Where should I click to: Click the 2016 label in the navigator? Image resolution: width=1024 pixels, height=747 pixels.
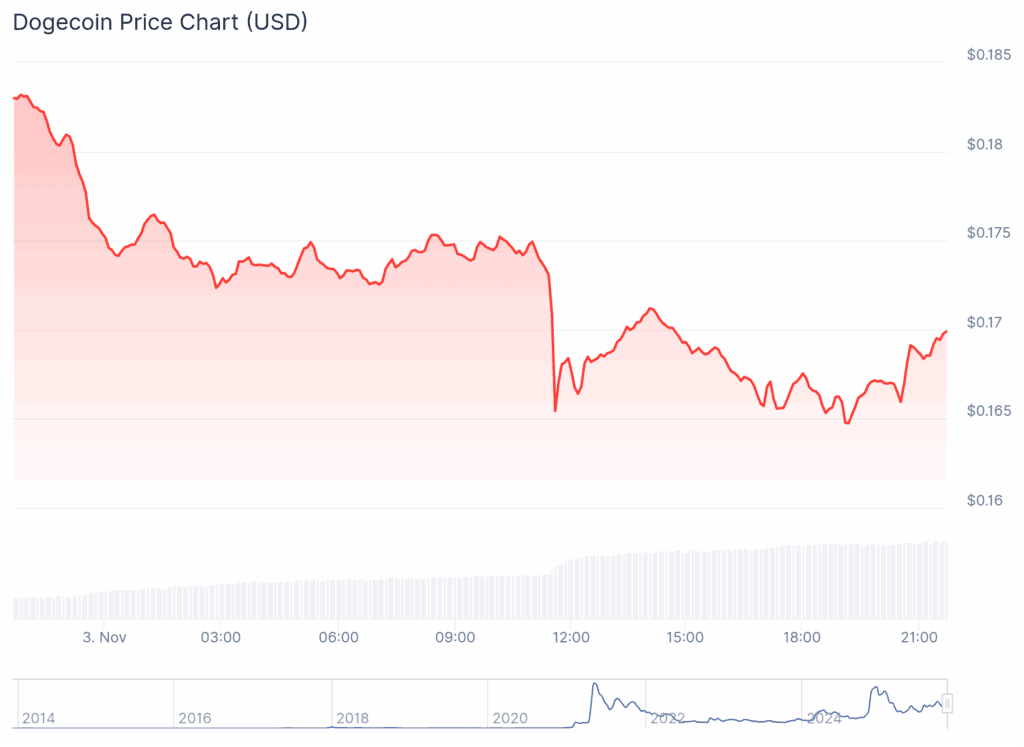(x=195, y=718)
